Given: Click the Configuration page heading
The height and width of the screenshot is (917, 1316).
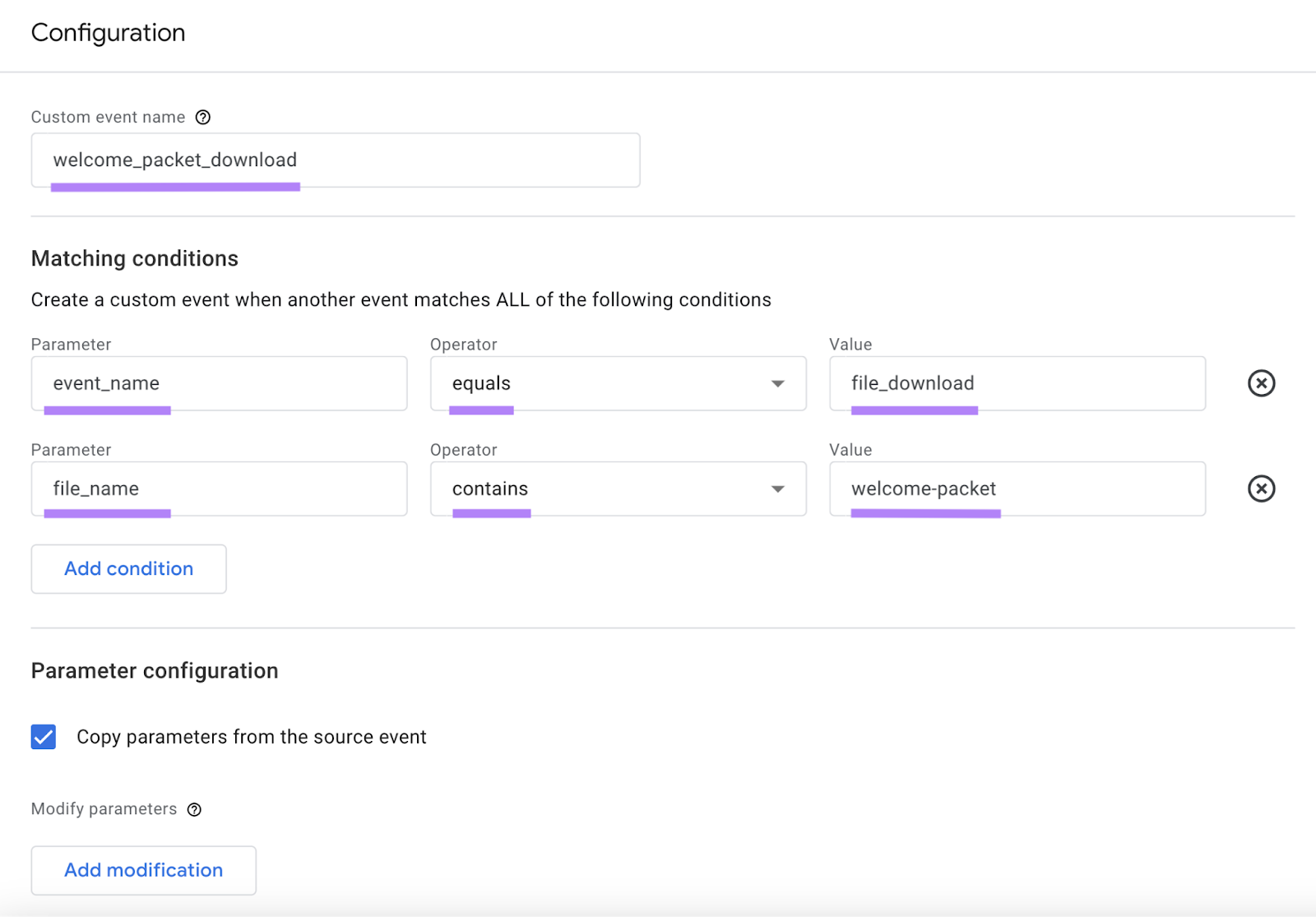Looking at the screenshot, I should point(107,33).
